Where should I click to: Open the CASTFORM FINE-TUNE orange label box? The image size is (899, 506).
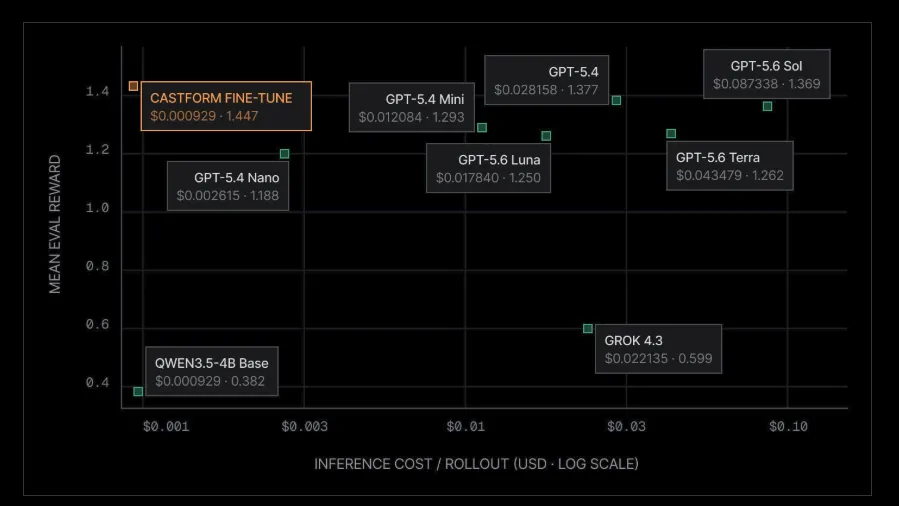click(x=226, y=106)
